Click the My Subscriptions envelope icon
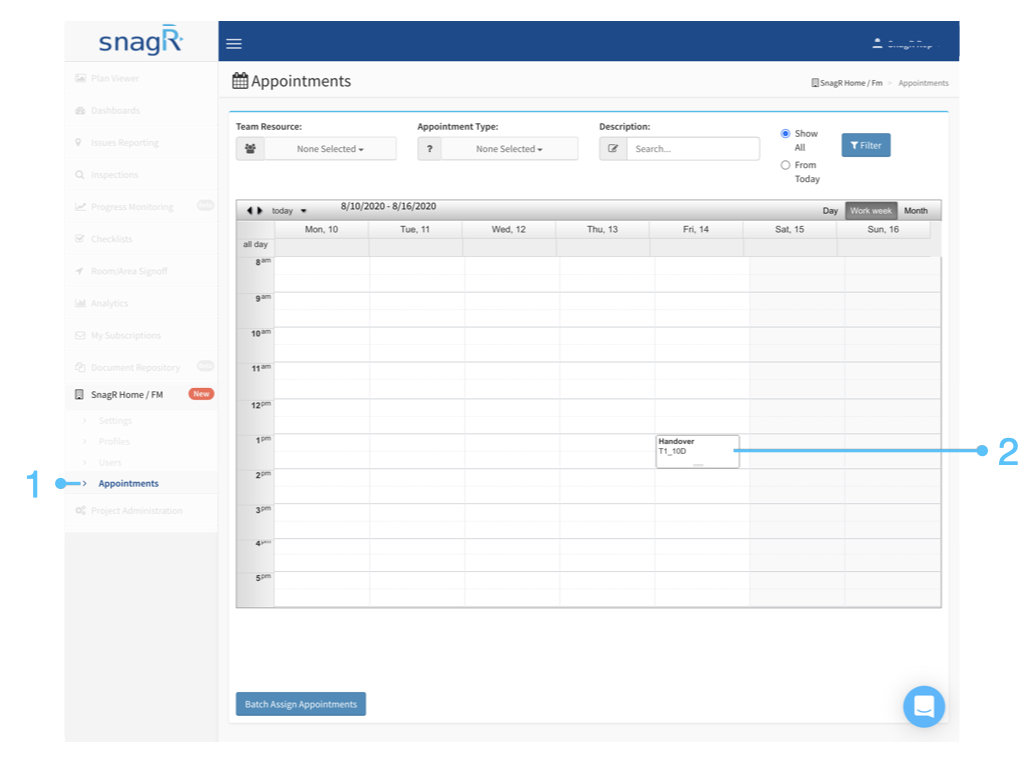The height and width of the screenshot is (768, 1024). click(80, 335)
